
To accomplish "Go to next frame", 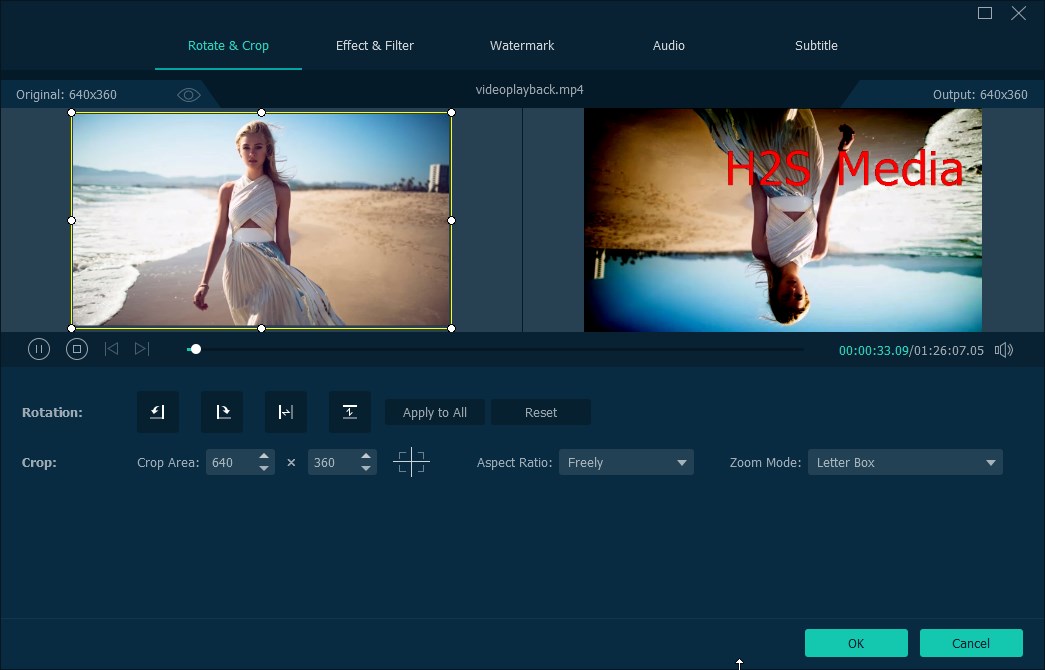I will coord(142,349).
